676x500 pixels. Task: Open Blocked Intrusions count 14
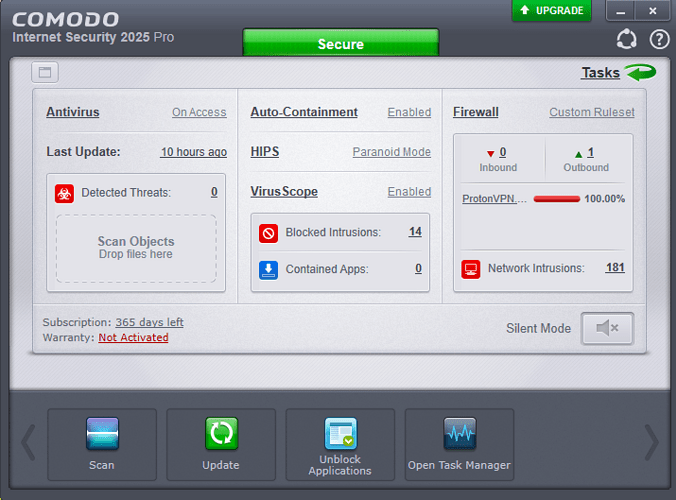415,232
